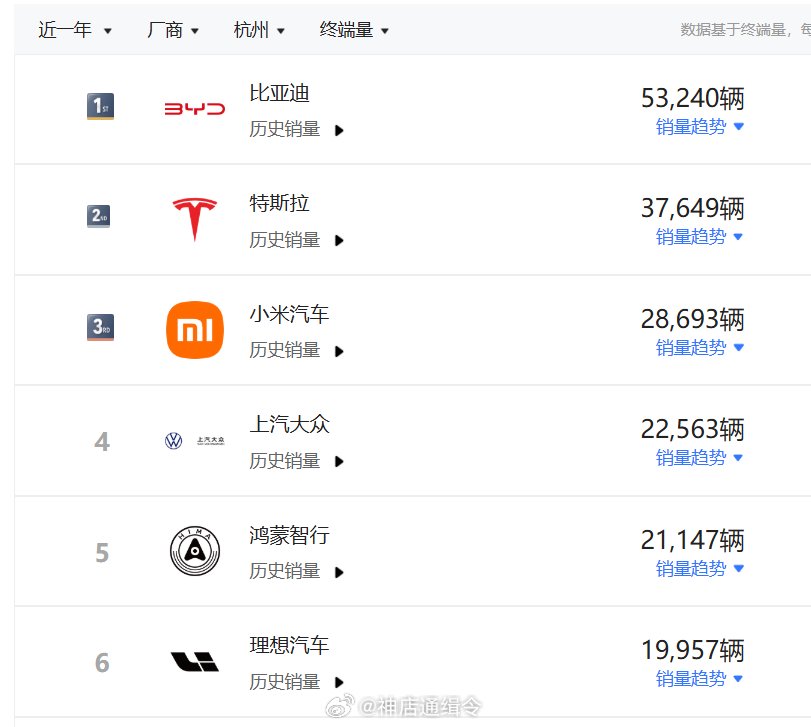The height and width of the screenshot is (727, 811).
Task: Click the 37,649辆 sales figure
Action: (x=693, y=208)
